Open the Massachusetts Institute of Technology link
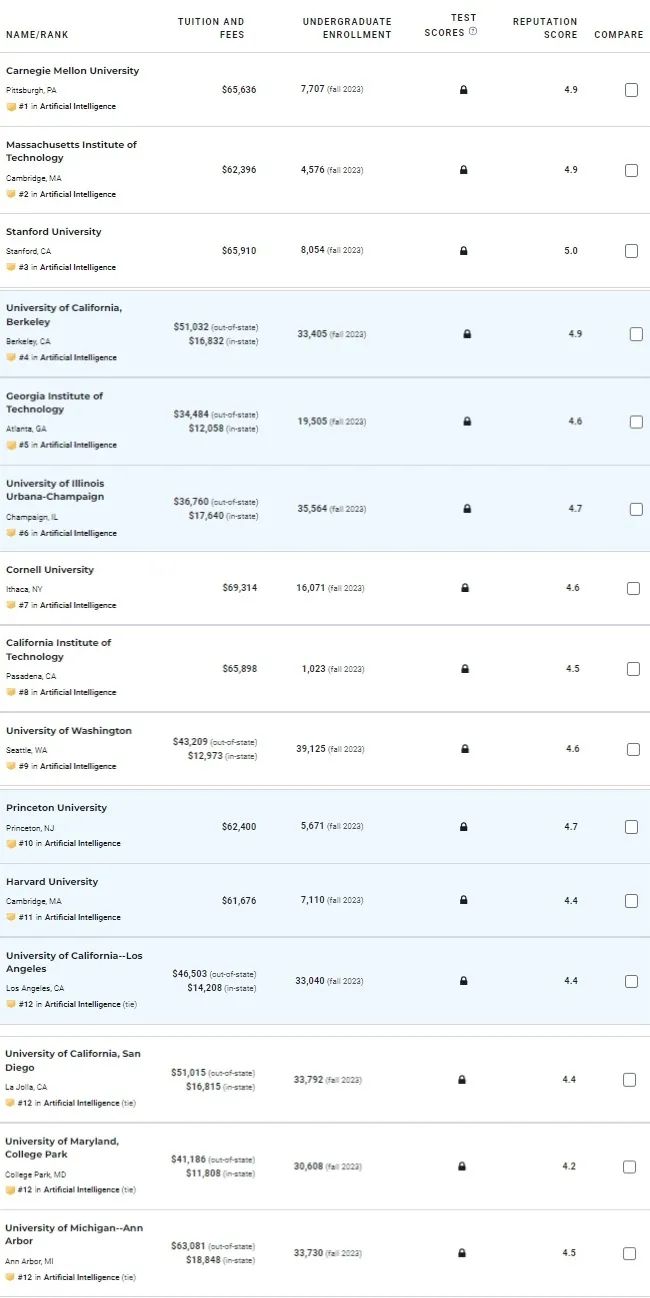Viewport: 650px width, 1298px height. tap(71, 151)
